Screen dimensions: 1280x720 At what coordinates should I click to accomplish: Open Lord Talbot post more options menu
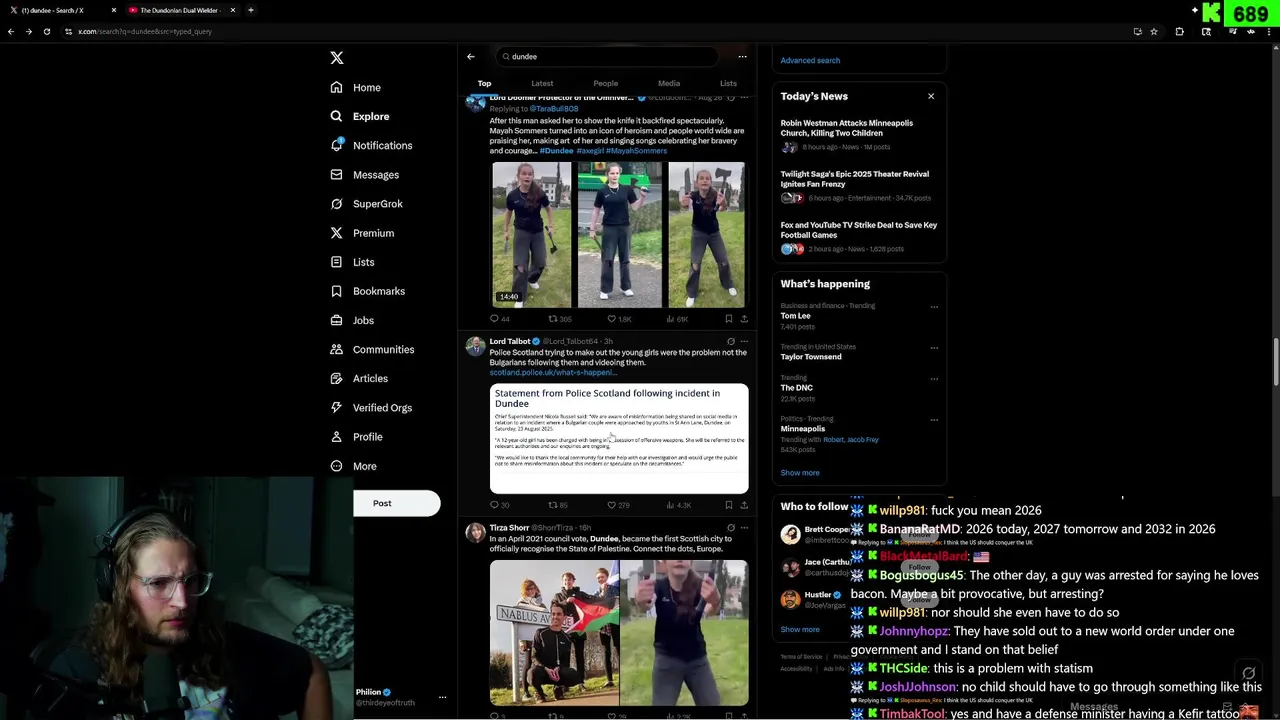coord(744,341)
